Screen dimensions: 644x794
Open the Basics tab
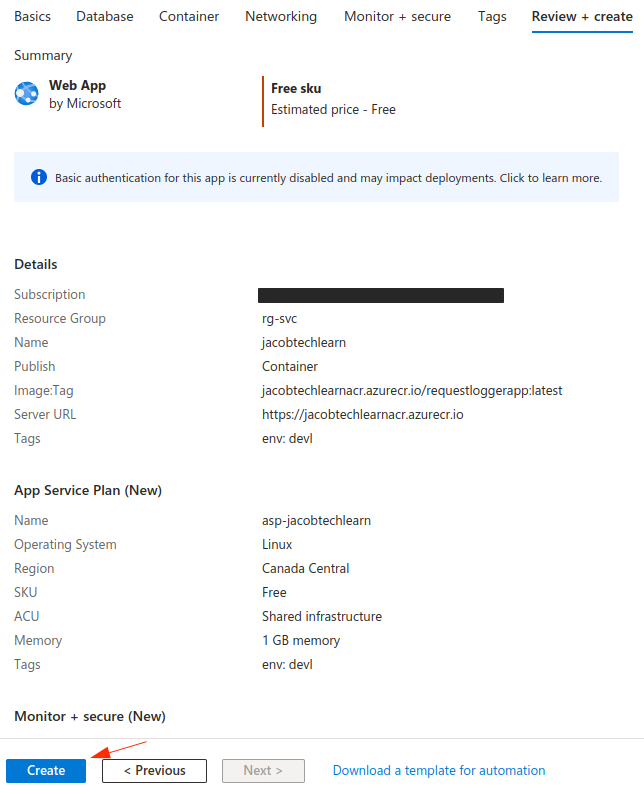(32, 17)
